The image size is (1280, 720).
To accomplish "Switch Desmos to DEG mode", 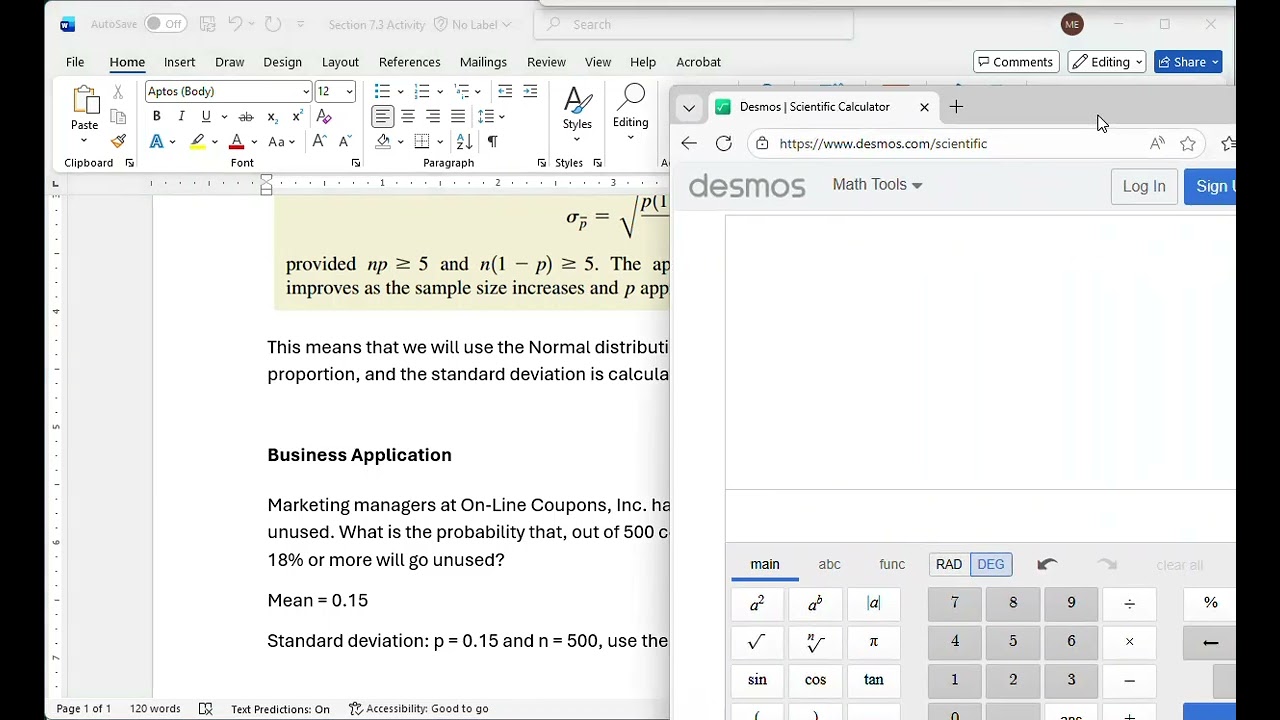I will (991, 564).
